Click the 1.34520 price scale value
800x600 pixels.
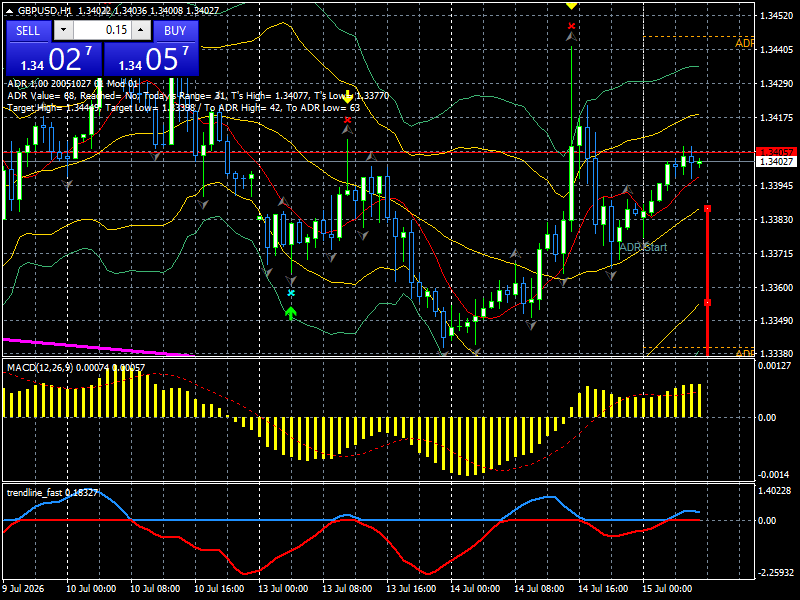(777, 16)
